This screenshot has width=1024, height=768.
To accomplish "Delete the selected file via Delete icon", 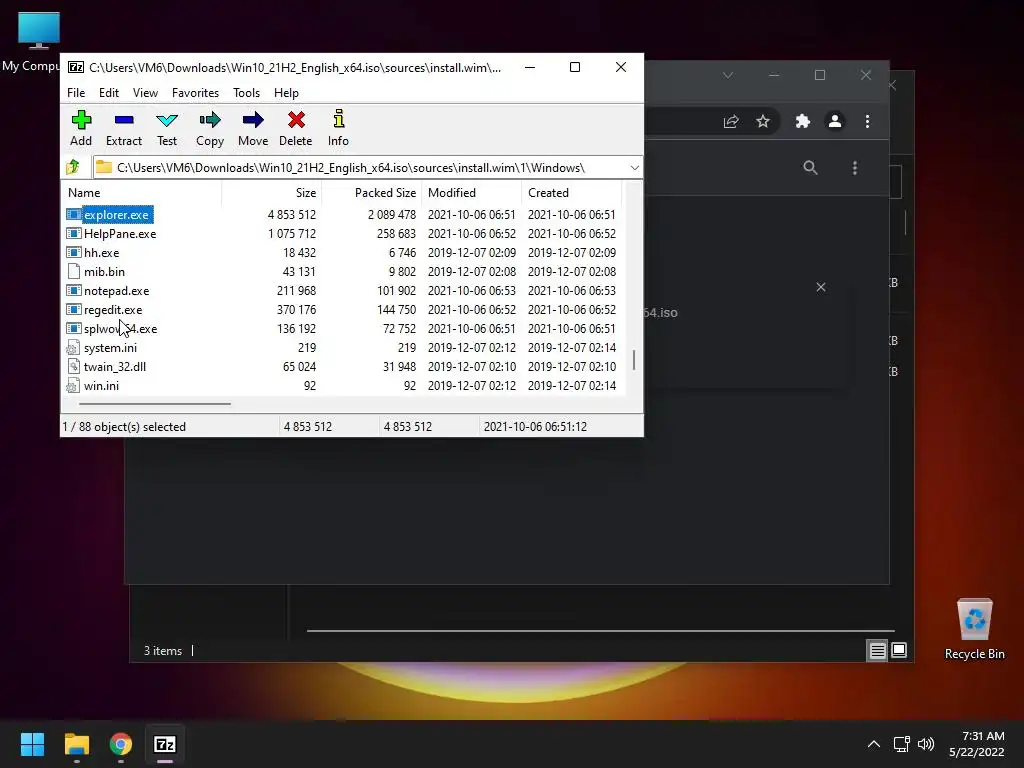I will [x=296, y=128].
